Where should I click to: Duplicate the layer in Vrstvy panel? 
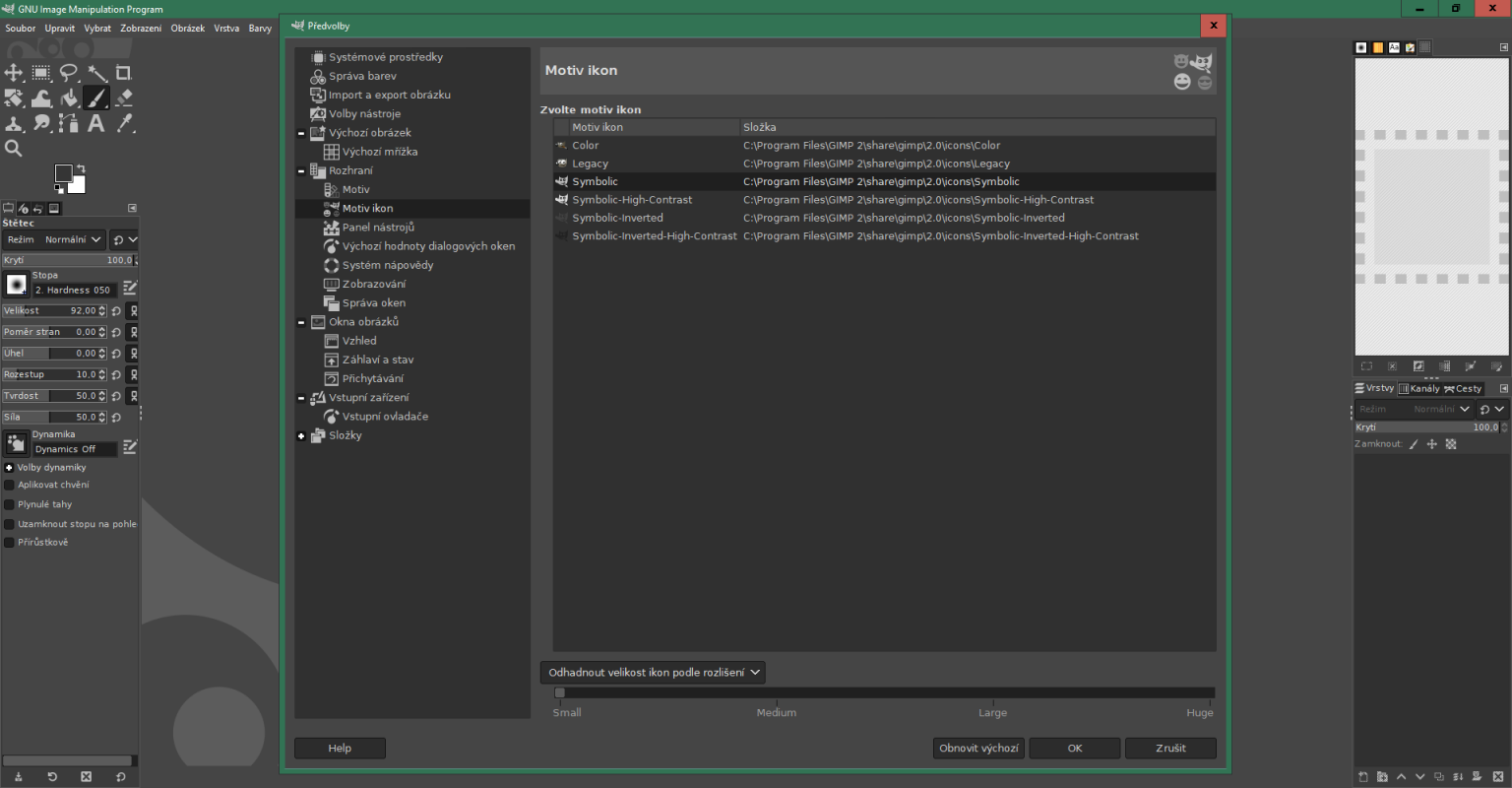click(x=1439, y=777)
